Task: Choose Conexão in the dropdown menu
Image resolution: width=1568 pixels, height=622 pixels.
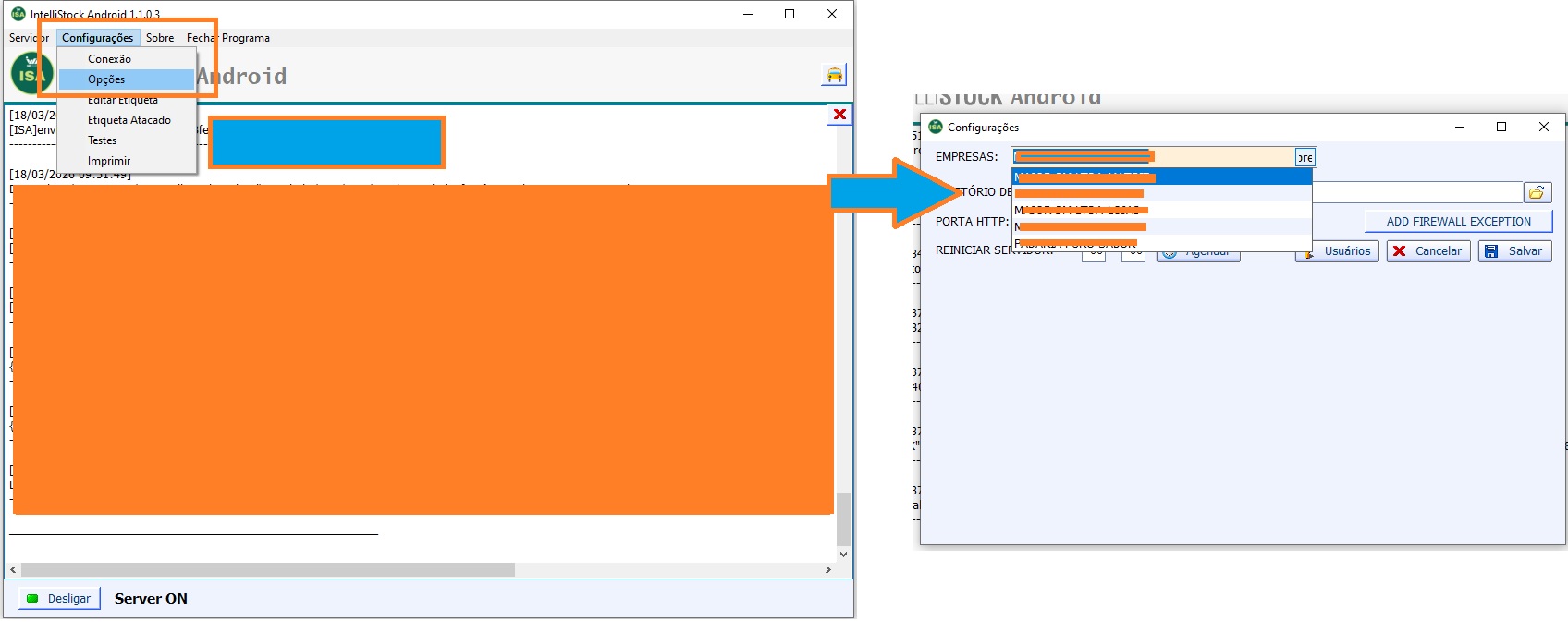Action: pyautogui.click(x=109, y=59)
